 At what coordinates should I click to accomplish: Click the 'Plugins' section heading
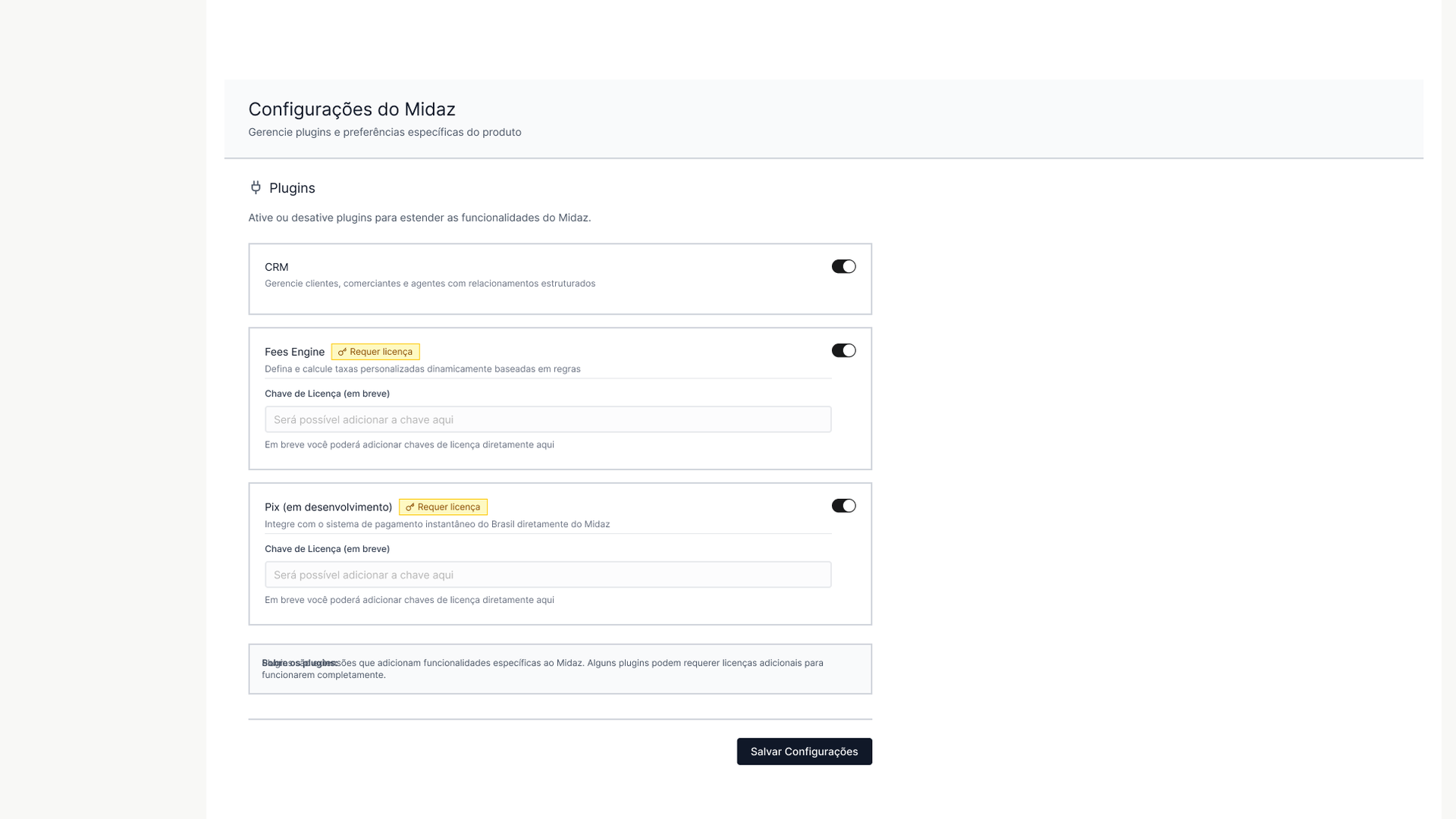(292, 188)
